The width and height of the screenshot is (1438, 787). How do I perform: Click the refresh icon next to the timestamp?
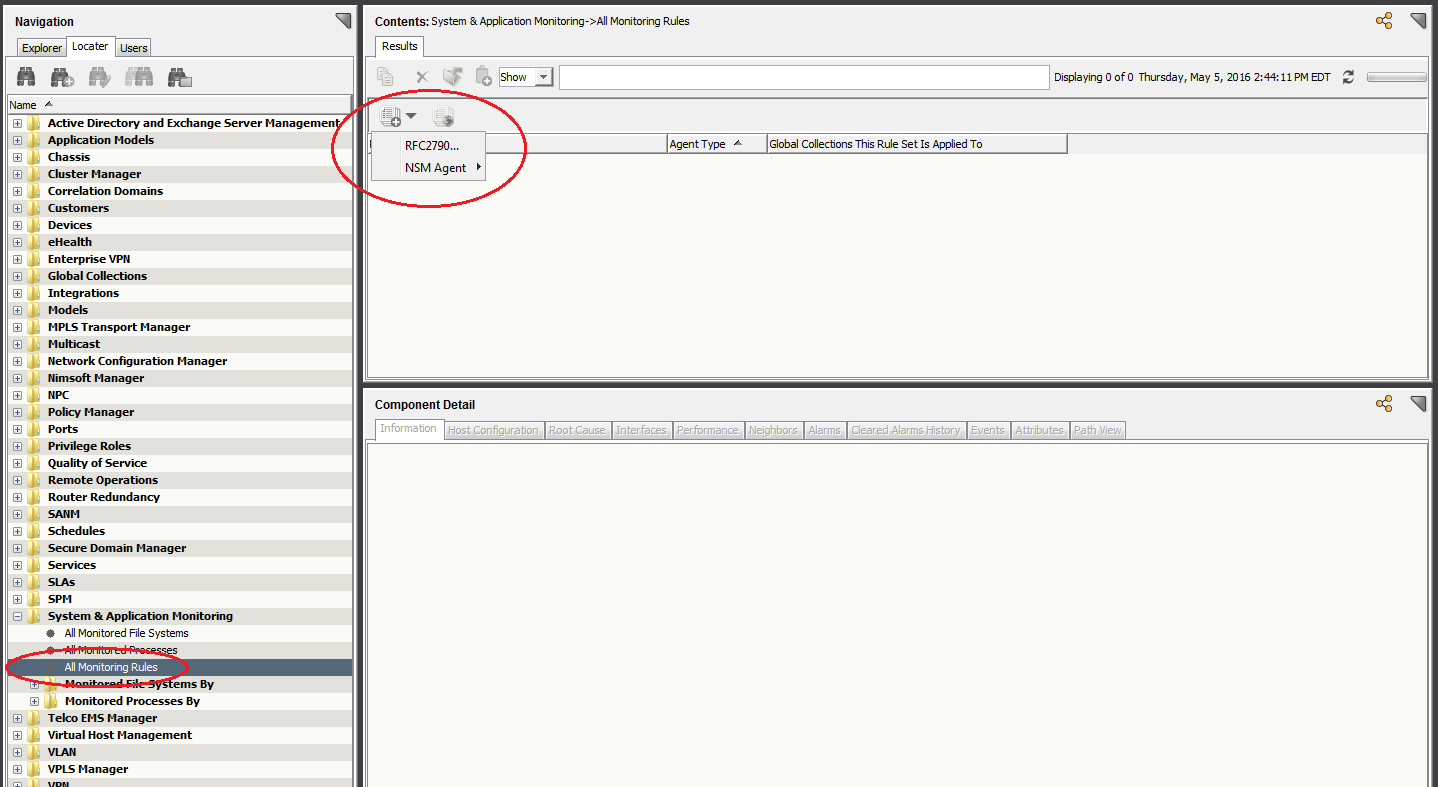[x=1348, y=77]
